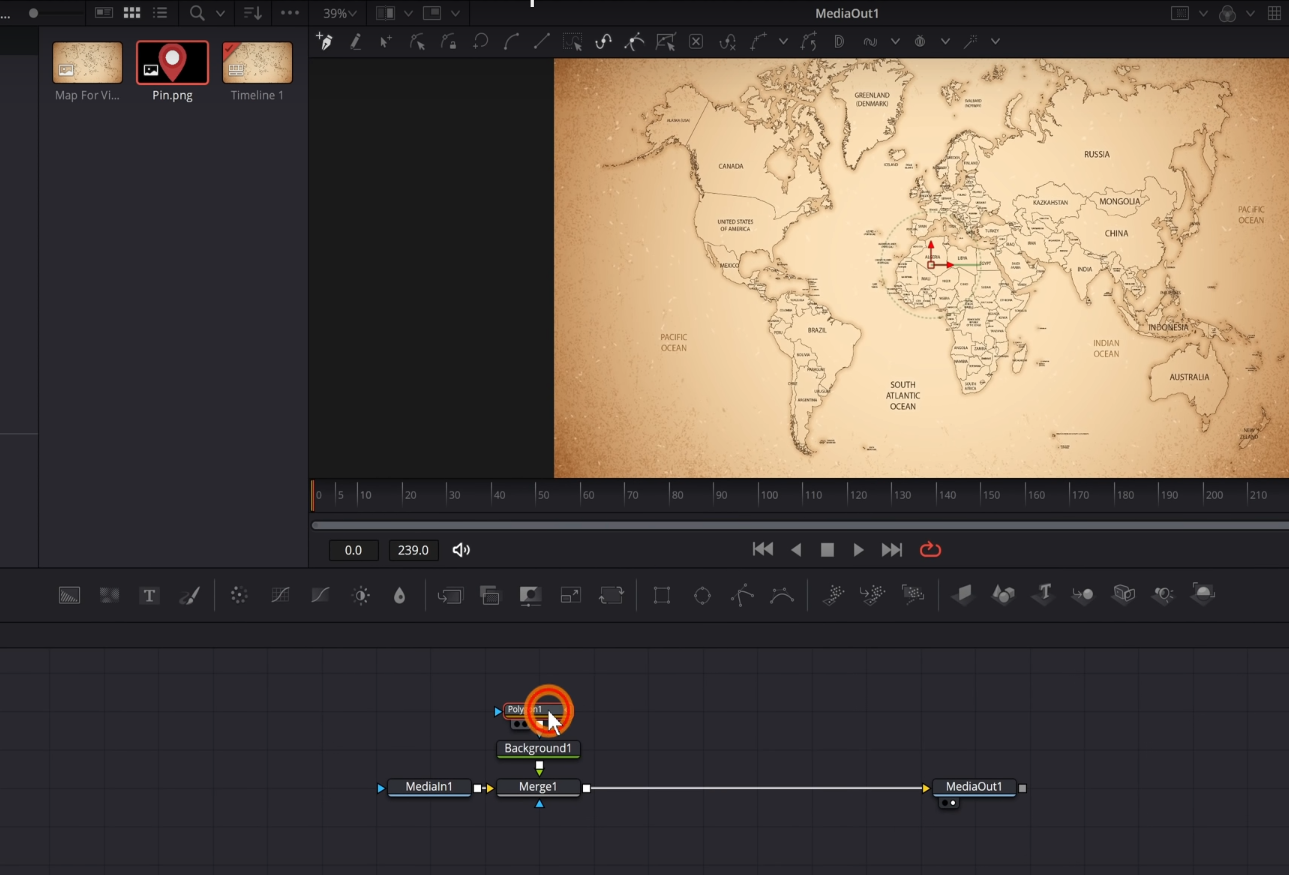Open split viewer options dropdown
The width and height of the screenshot is (1289, 875).
408,13
